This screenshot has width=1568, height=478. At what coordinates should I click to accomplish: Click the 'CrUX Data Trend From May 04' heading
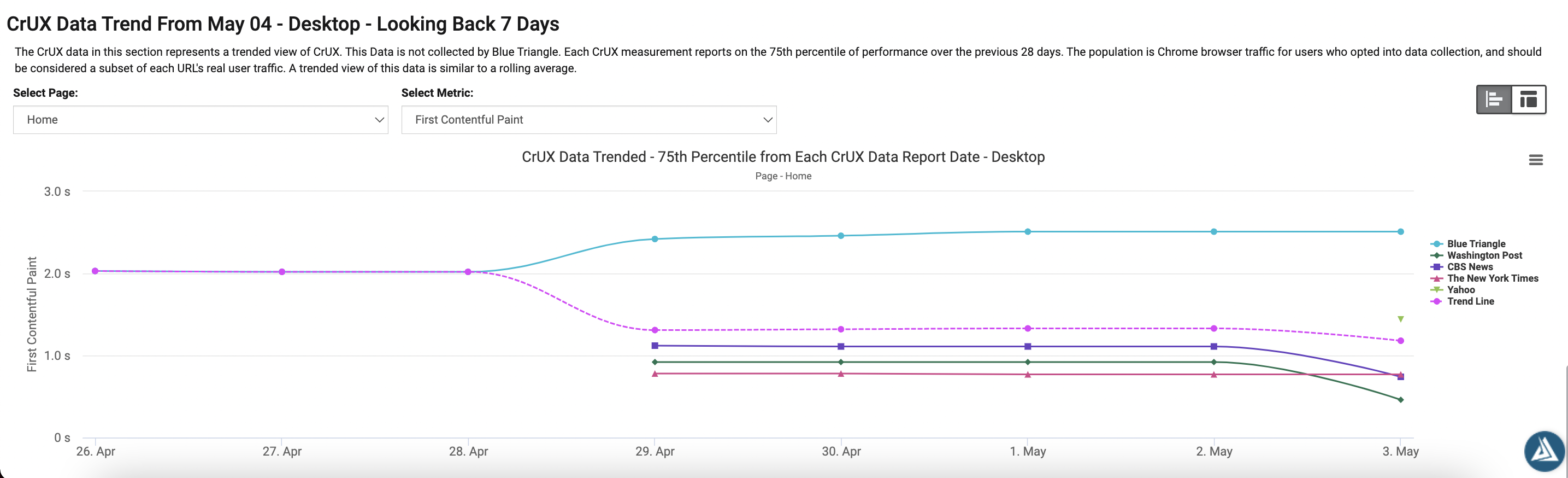pyautogui.click(x=283, y=24)
